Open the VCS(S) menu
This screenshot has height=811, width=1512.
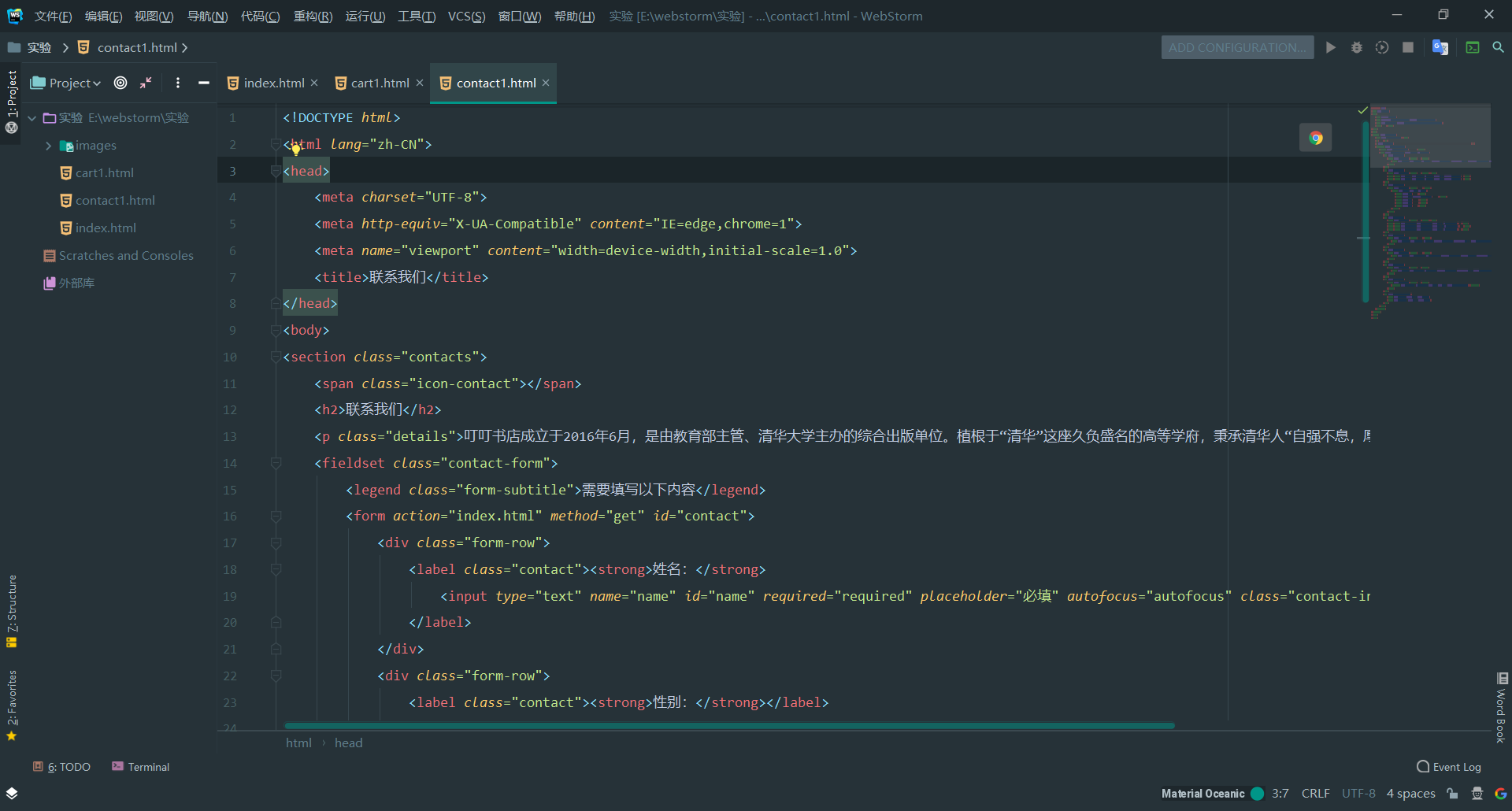point(466,17)
